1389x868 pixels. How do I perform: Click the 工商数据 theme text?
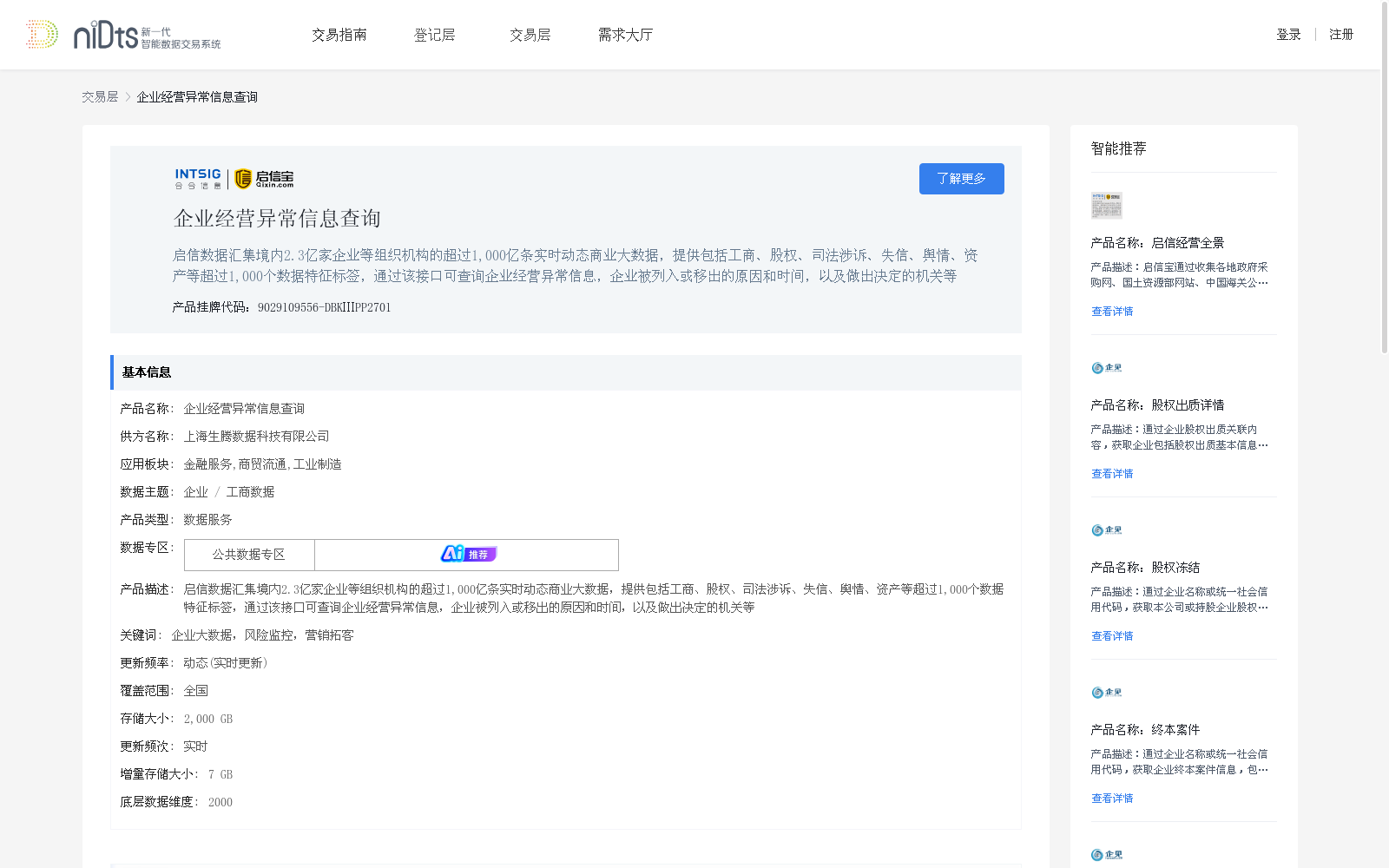pos(250,492)
